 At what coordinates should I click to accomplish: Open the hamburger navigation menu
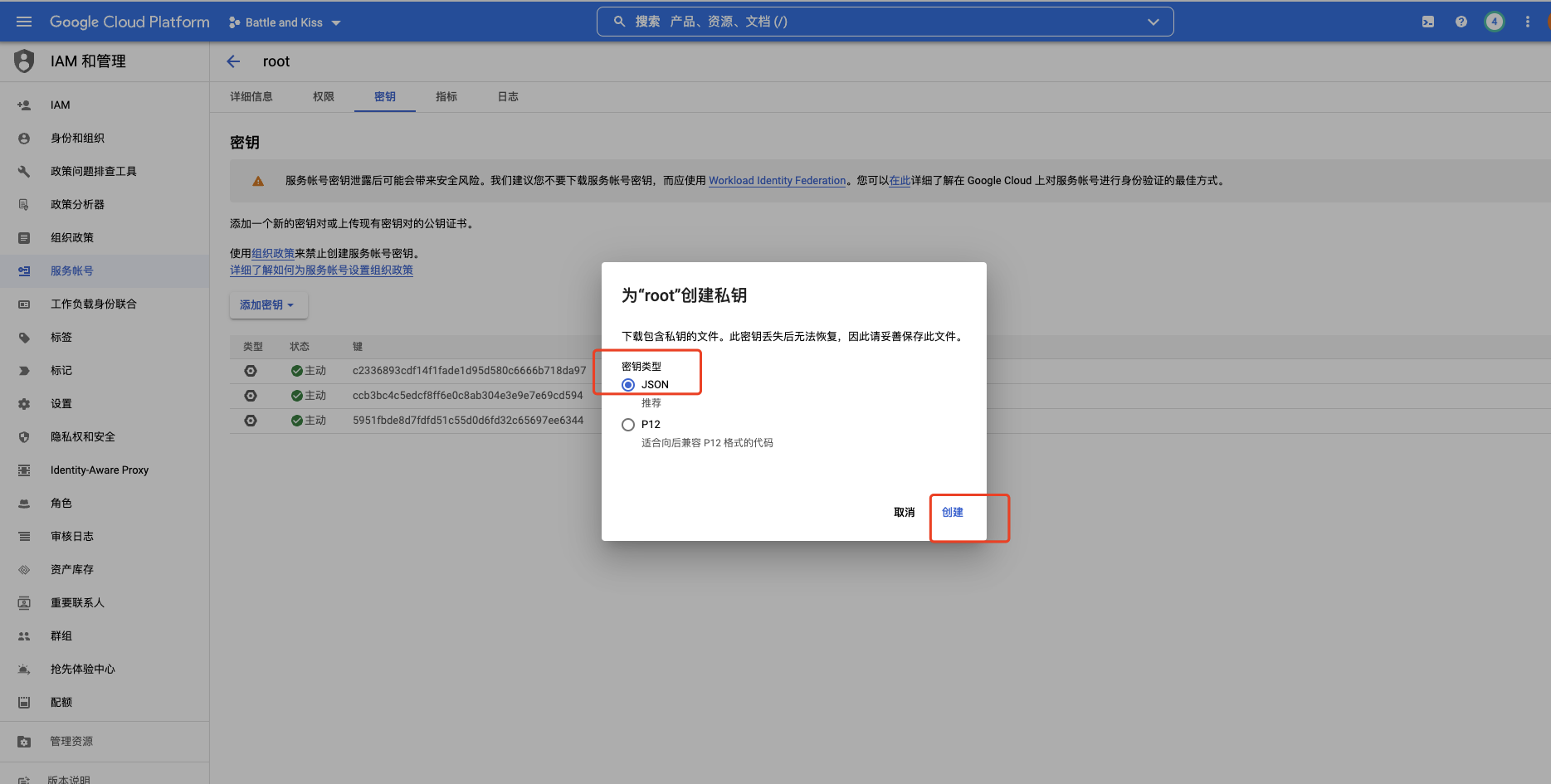tap(24, 22)
